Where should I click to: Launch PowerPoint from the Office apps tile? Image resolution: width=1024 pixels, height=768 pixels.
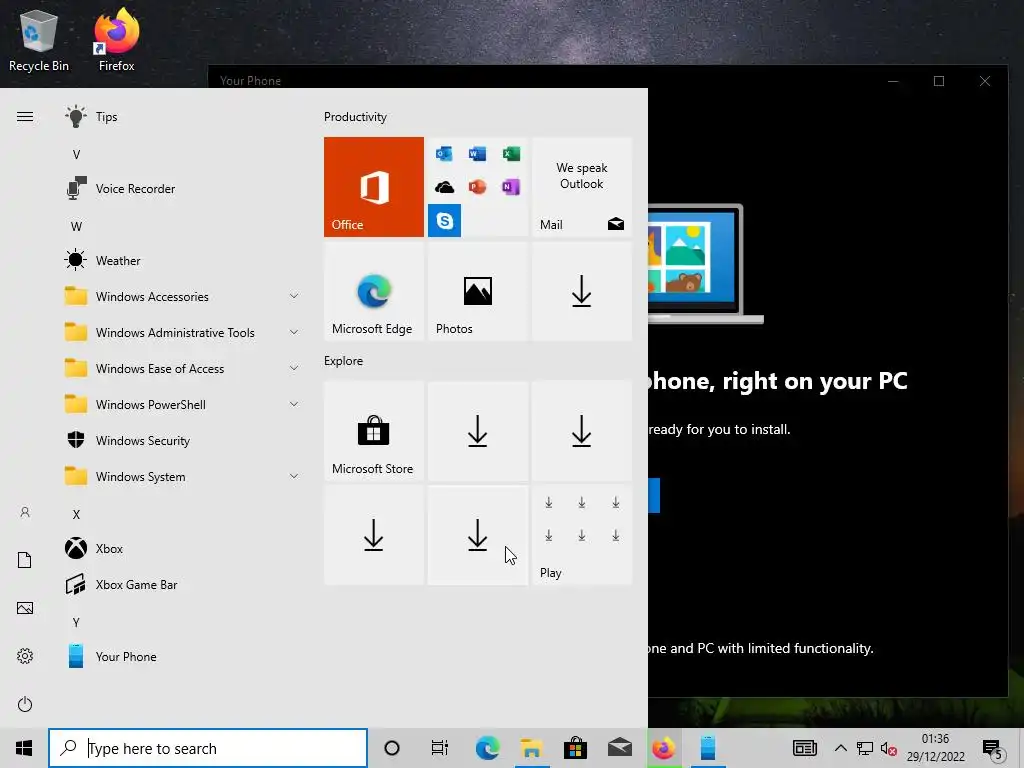coord(477,187)
